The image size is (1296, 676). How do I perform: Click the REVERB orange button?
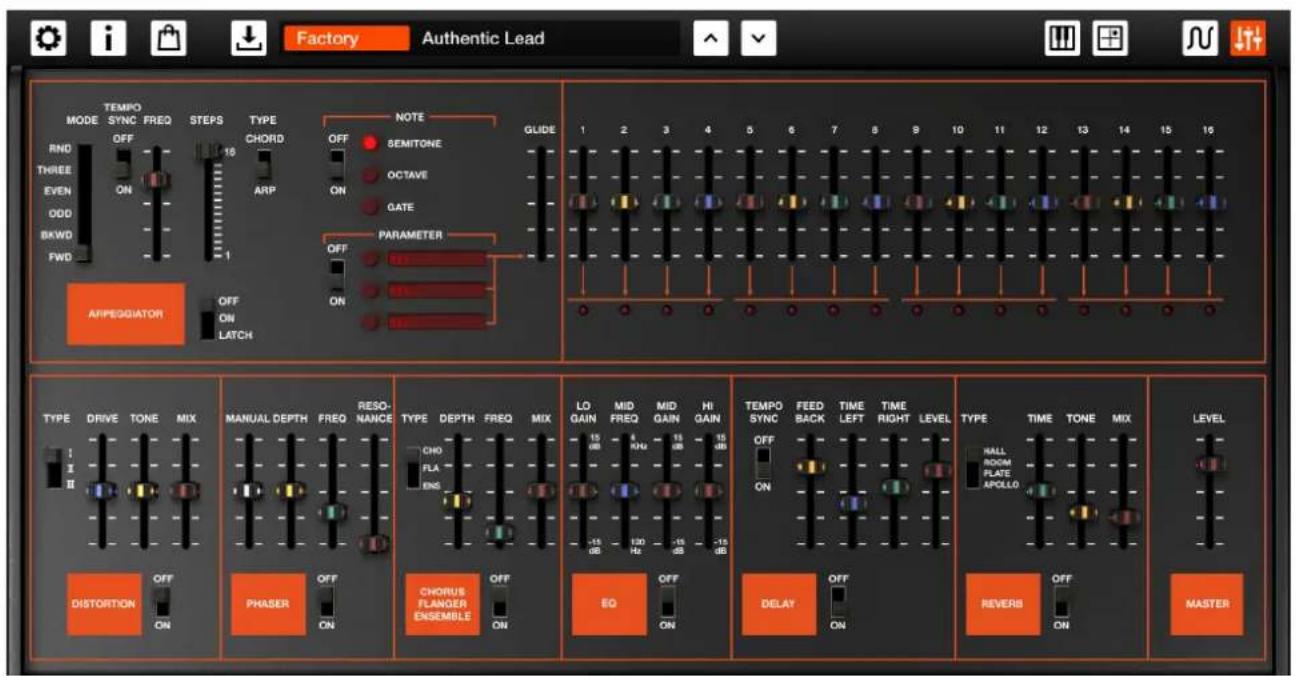point(1003,604)
